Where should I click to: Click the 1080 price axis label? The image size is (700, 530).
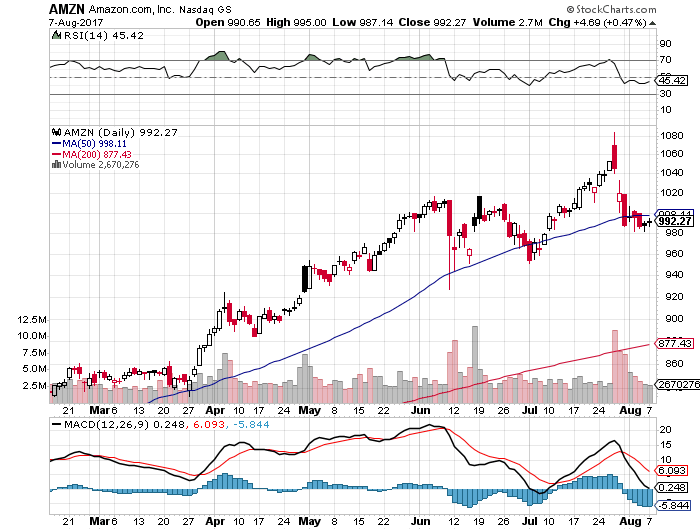point(671,135)
